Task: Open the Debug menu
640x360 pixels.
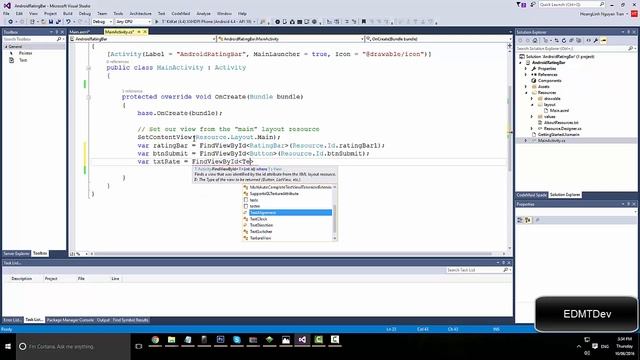Action: coord(85,13)
